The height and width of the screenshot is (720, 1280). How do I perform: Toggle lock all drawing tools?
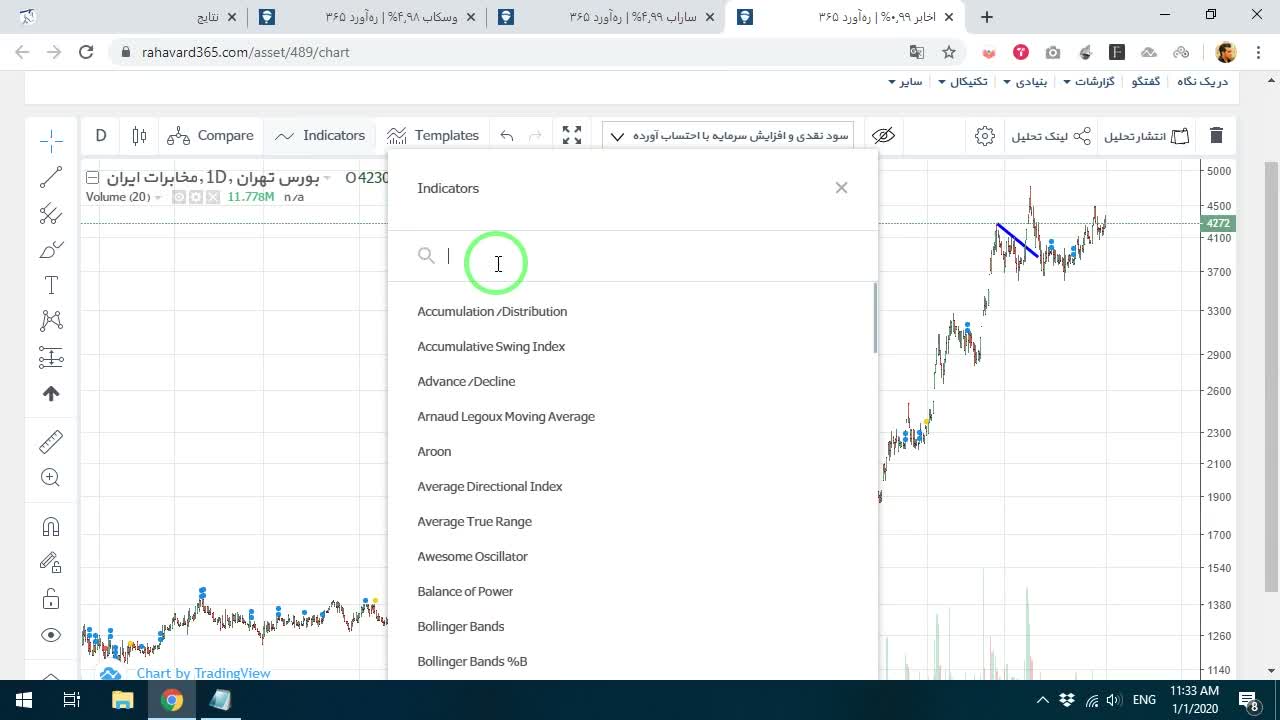[x=51, y=599]
